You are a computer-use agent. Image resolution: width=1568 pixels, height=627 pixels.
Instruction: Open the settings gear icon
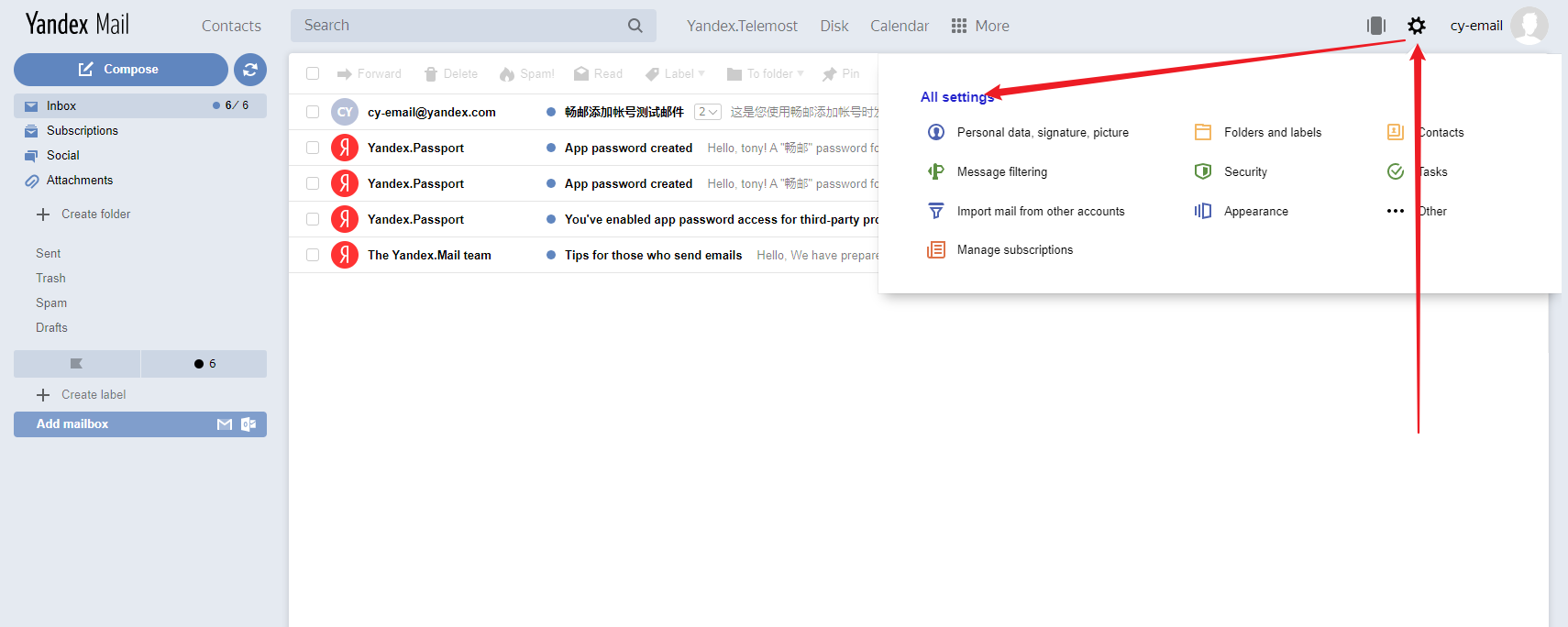pos(1417,26)
